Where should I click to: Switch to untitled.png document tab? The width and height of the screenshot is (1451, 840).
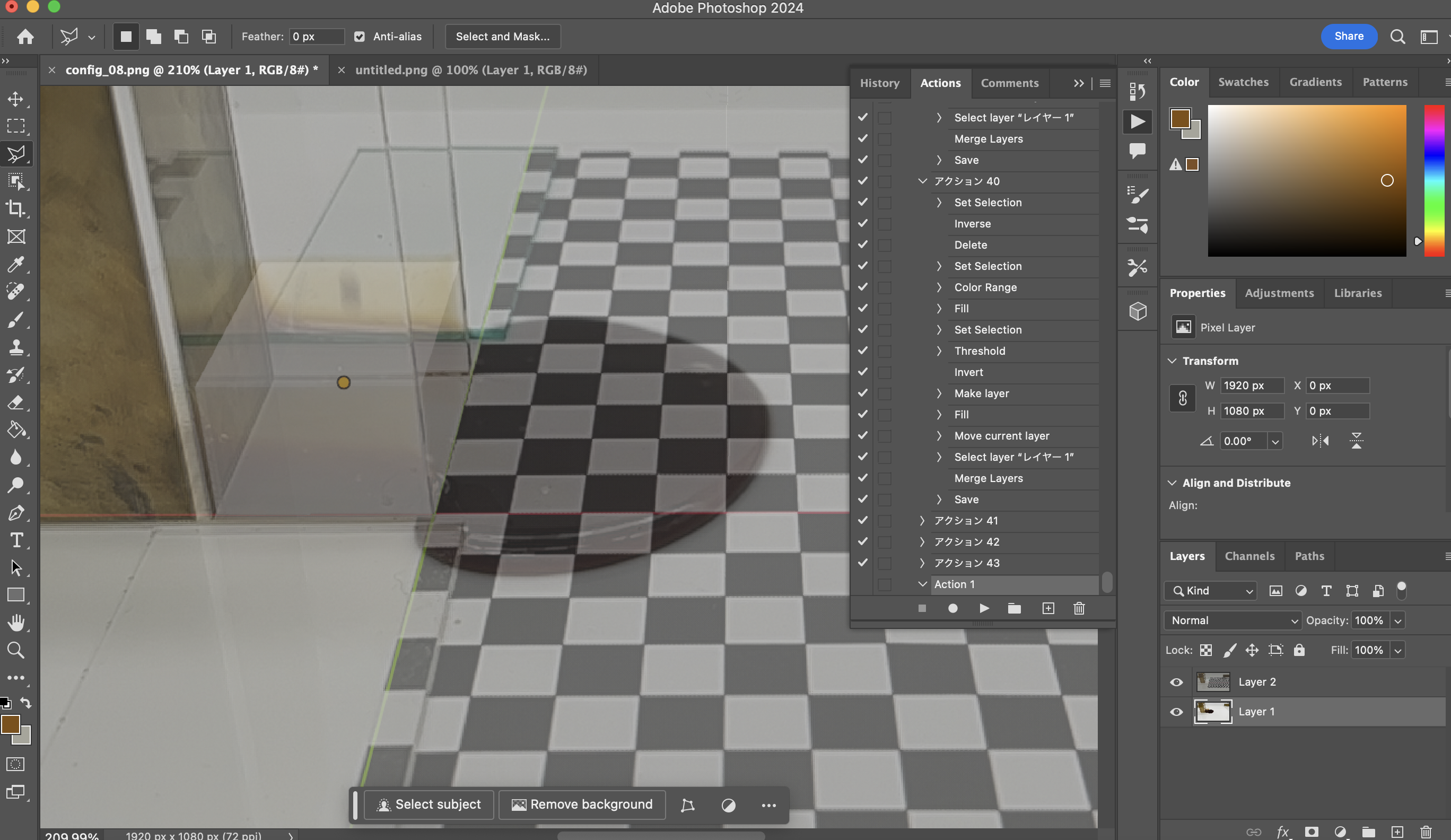[470, 70]
